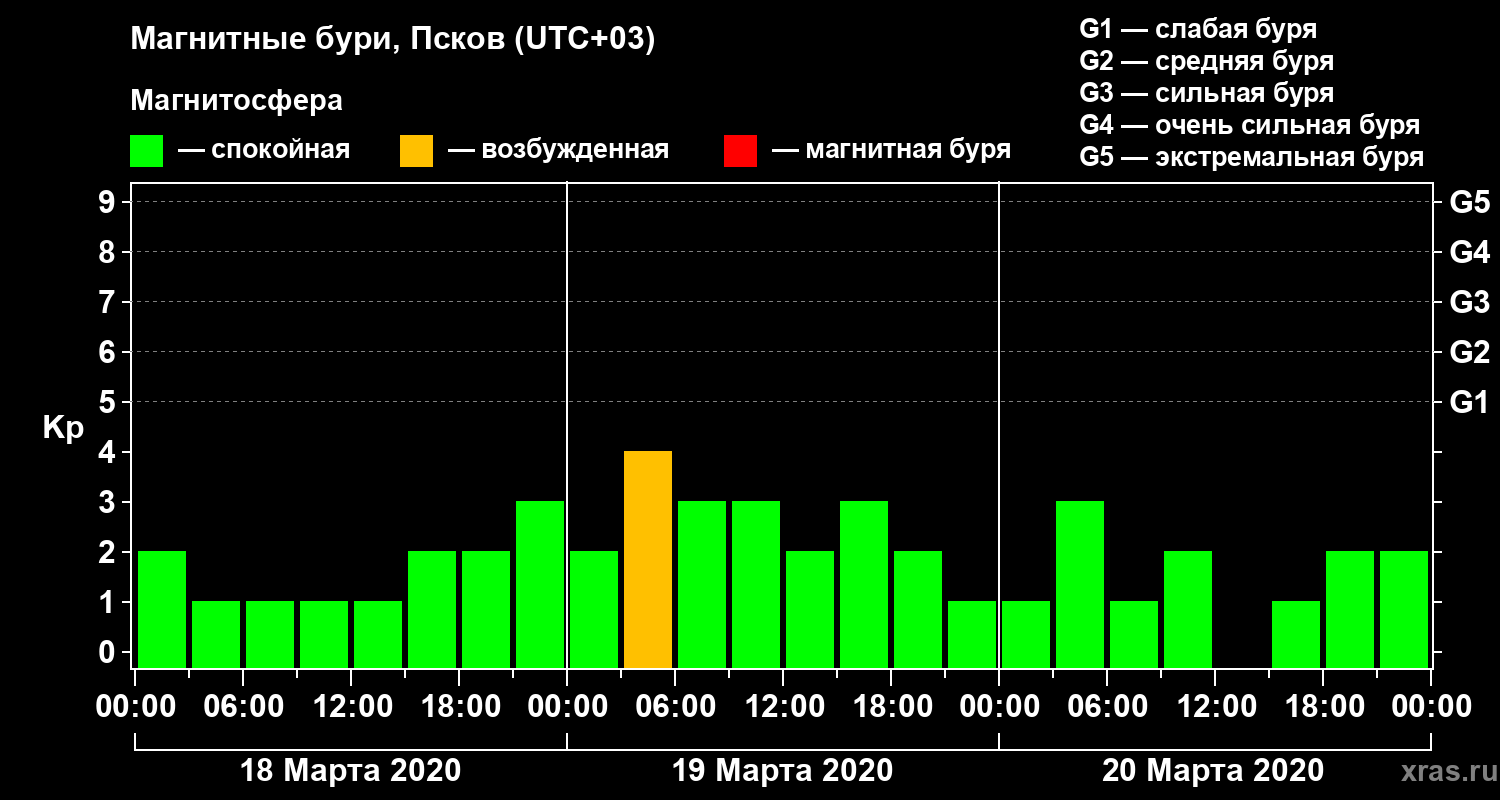Select the 20 March 03:00–06:00 Kp 3 bar
1500x800 pixels.
point(1080,585)
